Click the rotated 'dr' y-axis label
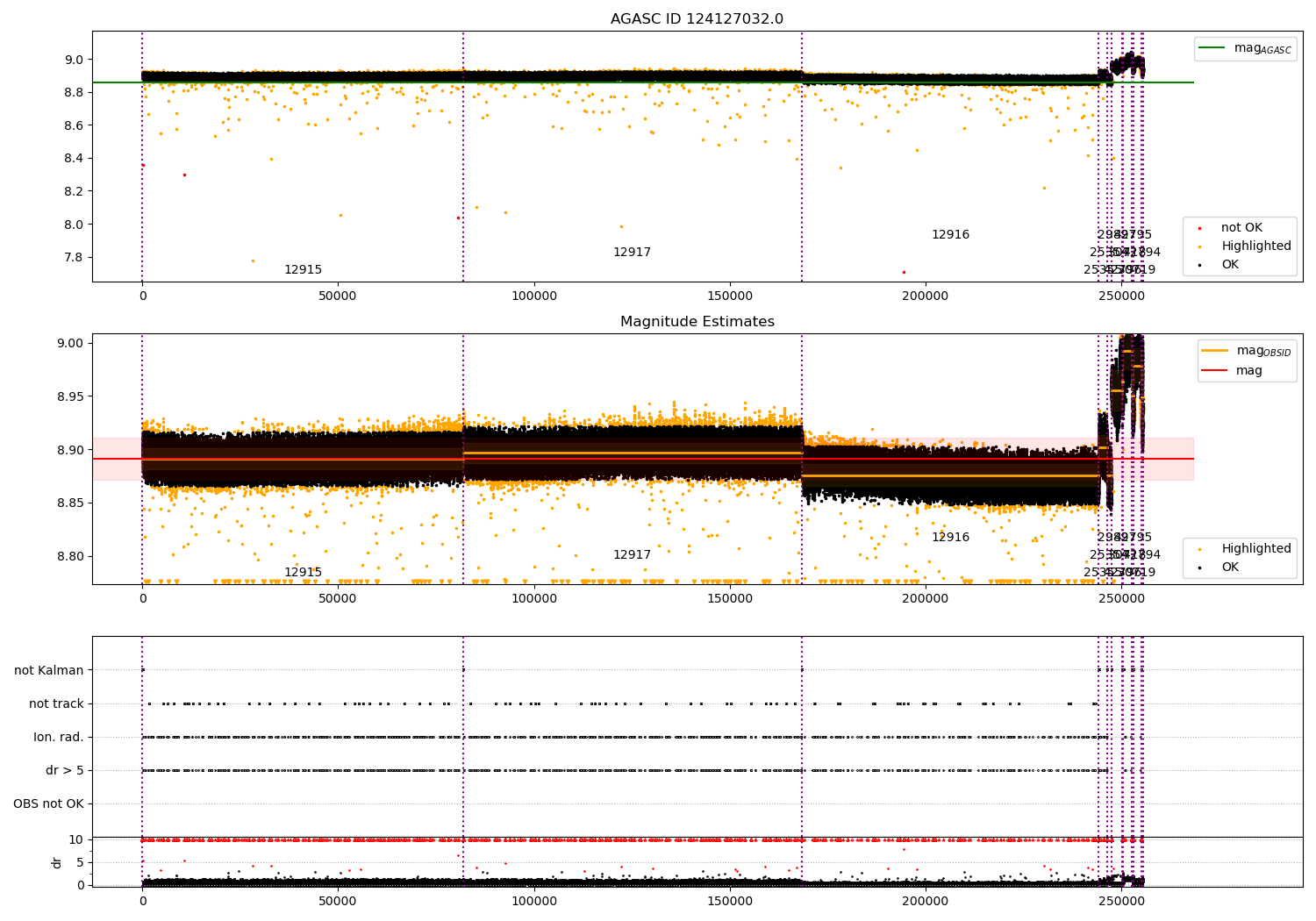Image resolution: width=1316 pixels, height=921 pixels. [57, 863]
